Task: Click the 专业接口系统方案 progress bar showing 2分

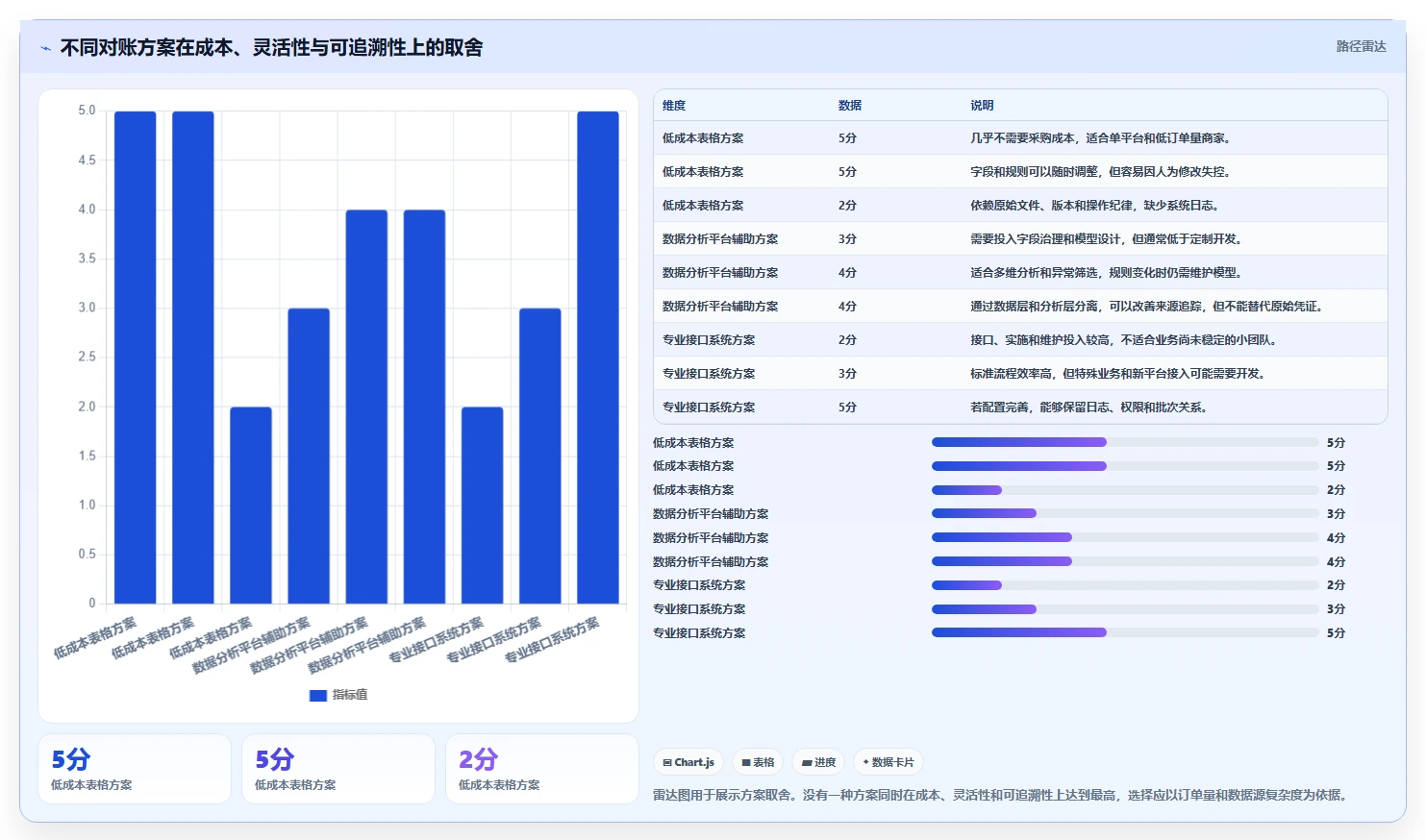Action: pos(1125,585)
